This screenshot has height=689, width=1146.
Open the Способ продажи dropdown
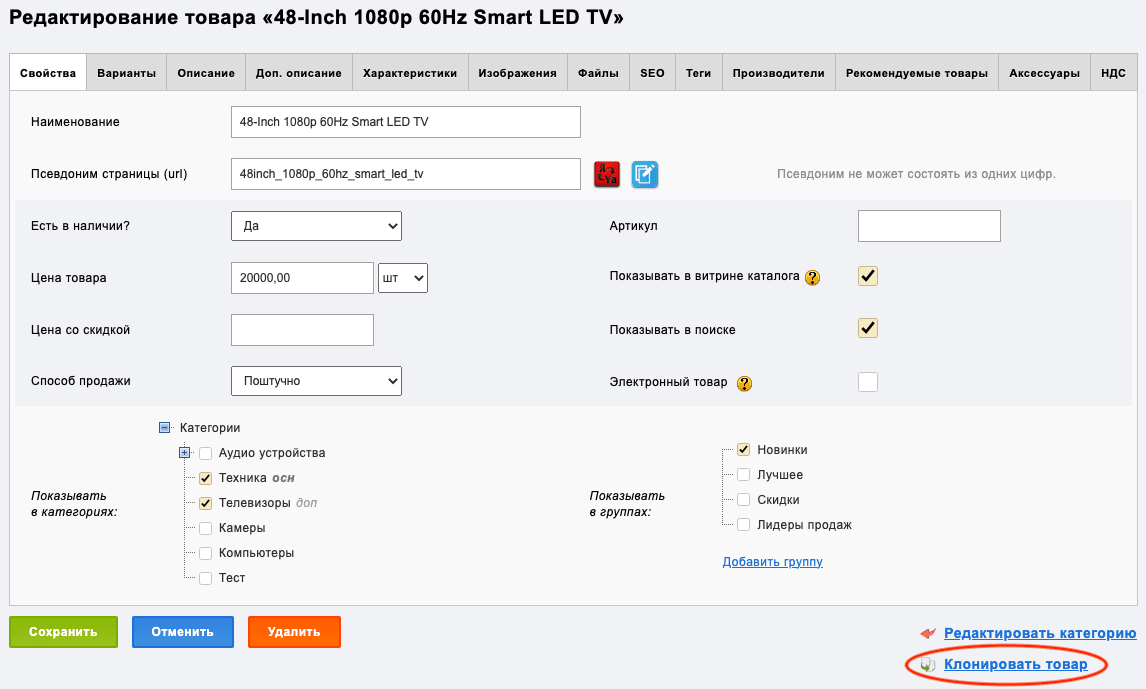point(316,381)
